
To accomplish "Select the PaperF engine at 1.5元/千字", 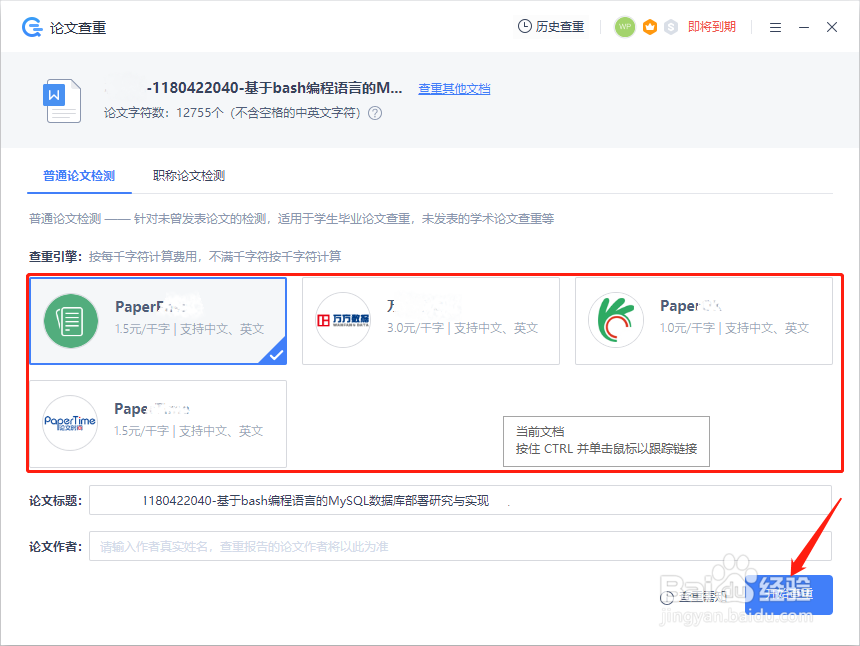I will click(158, 321).
